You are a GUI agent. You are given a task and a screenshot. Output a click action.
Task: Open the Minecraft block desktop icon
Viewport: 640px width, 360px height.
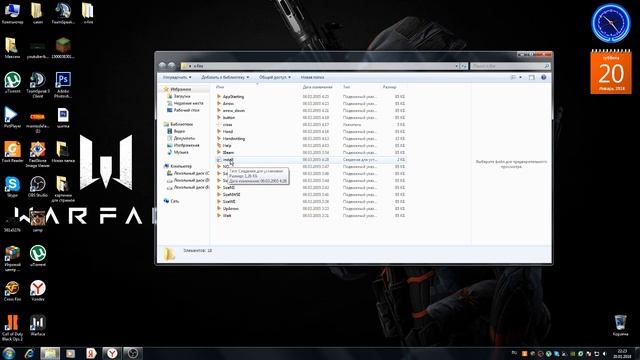coord(63,48)
